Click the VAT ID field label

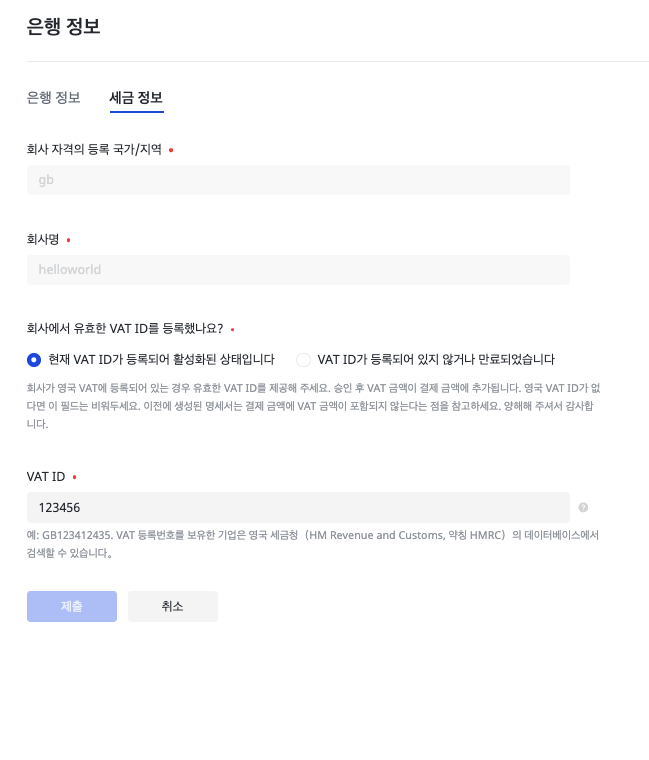click(x=46, y=476)
